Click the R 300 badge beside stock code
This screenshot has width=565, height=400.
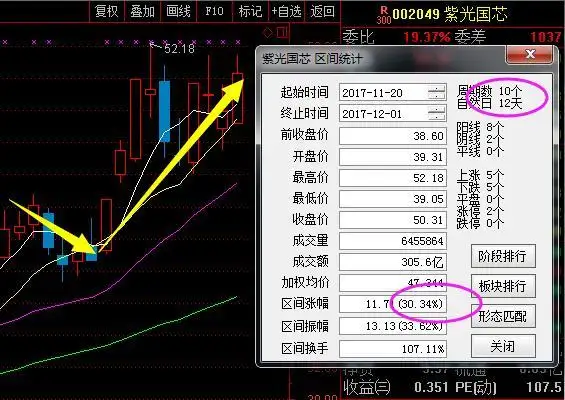coord(384,15)
